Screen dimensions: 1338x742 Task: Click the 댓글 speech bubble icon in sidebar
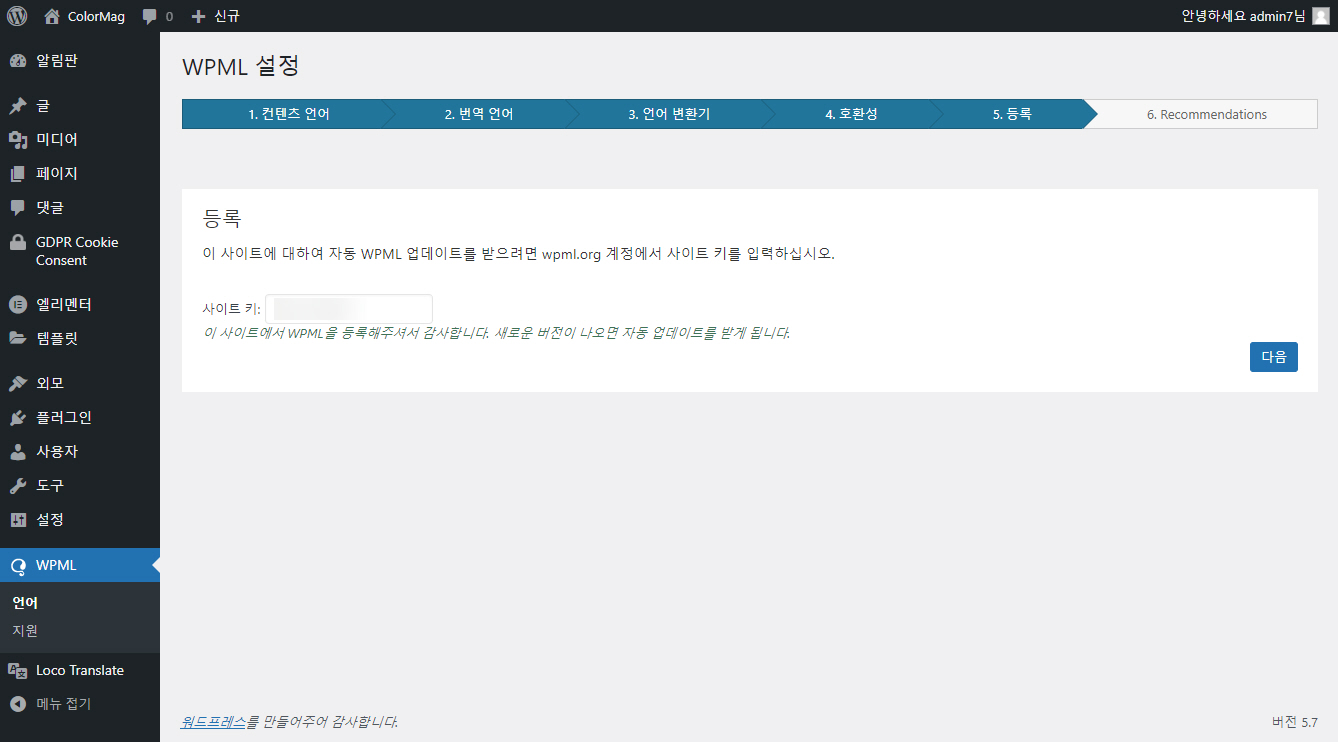(x=18, y=208)
